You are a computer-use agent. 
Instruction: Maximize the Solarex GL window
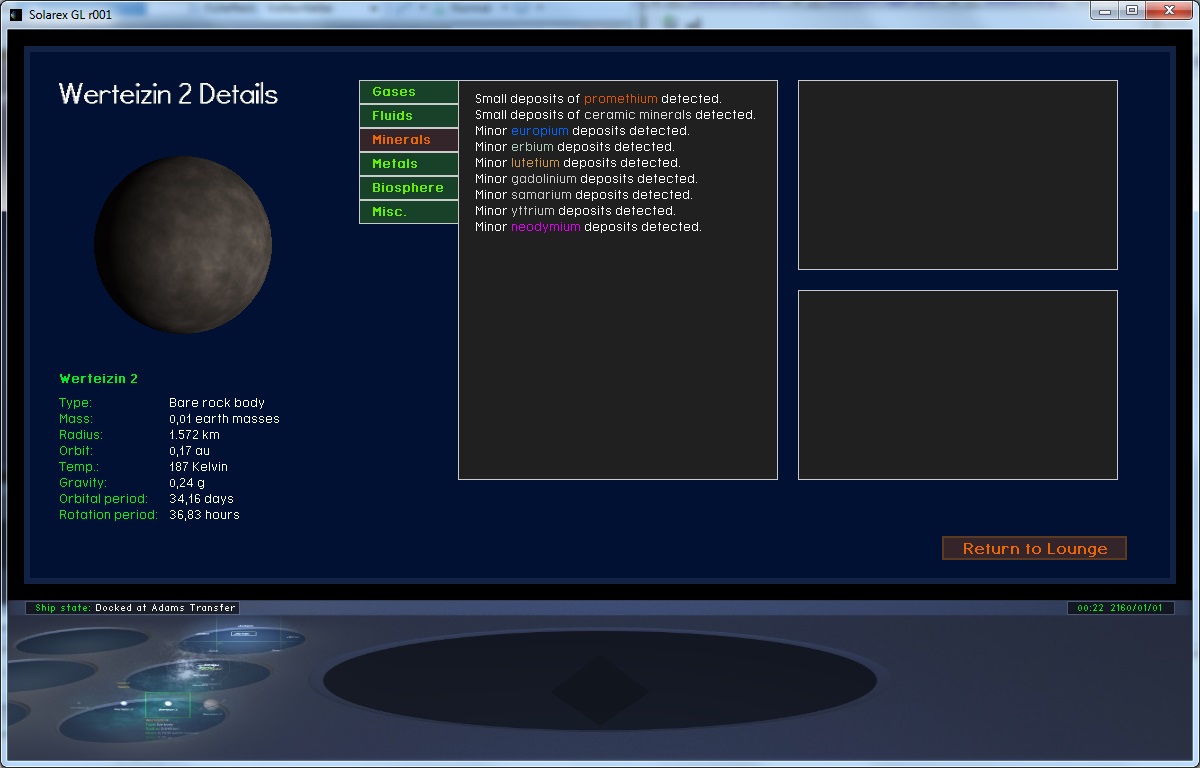[1131, 11]
